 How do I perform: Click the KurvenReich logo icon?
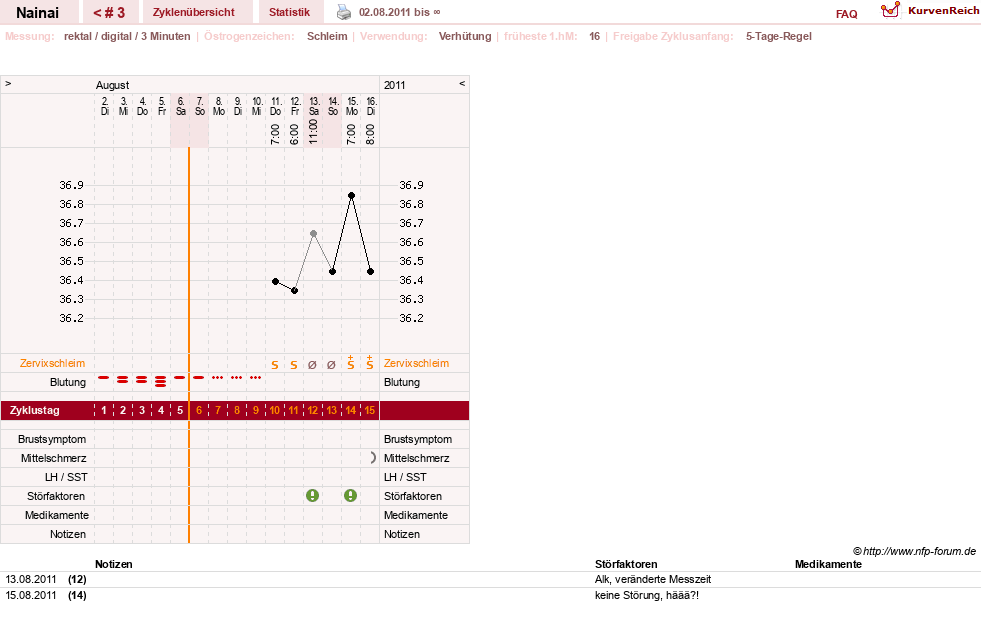(890, 10)
